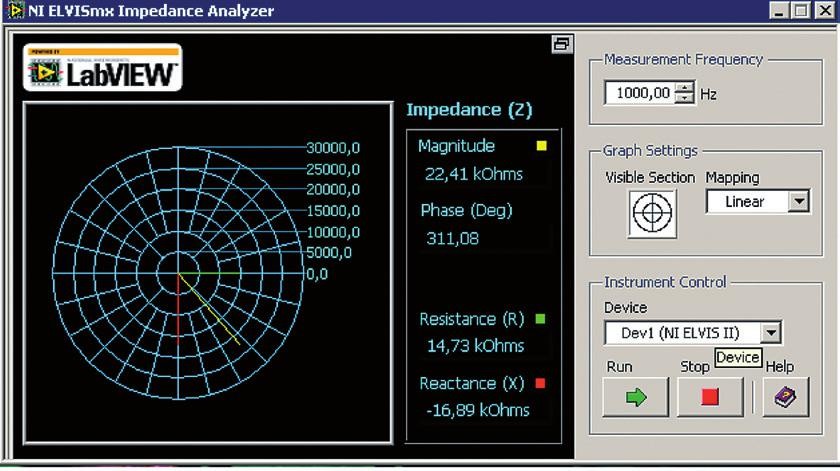Click the NI ELVISmx title bar icon
The width and height of the screenshot is (840, 471).
[14, 10]
